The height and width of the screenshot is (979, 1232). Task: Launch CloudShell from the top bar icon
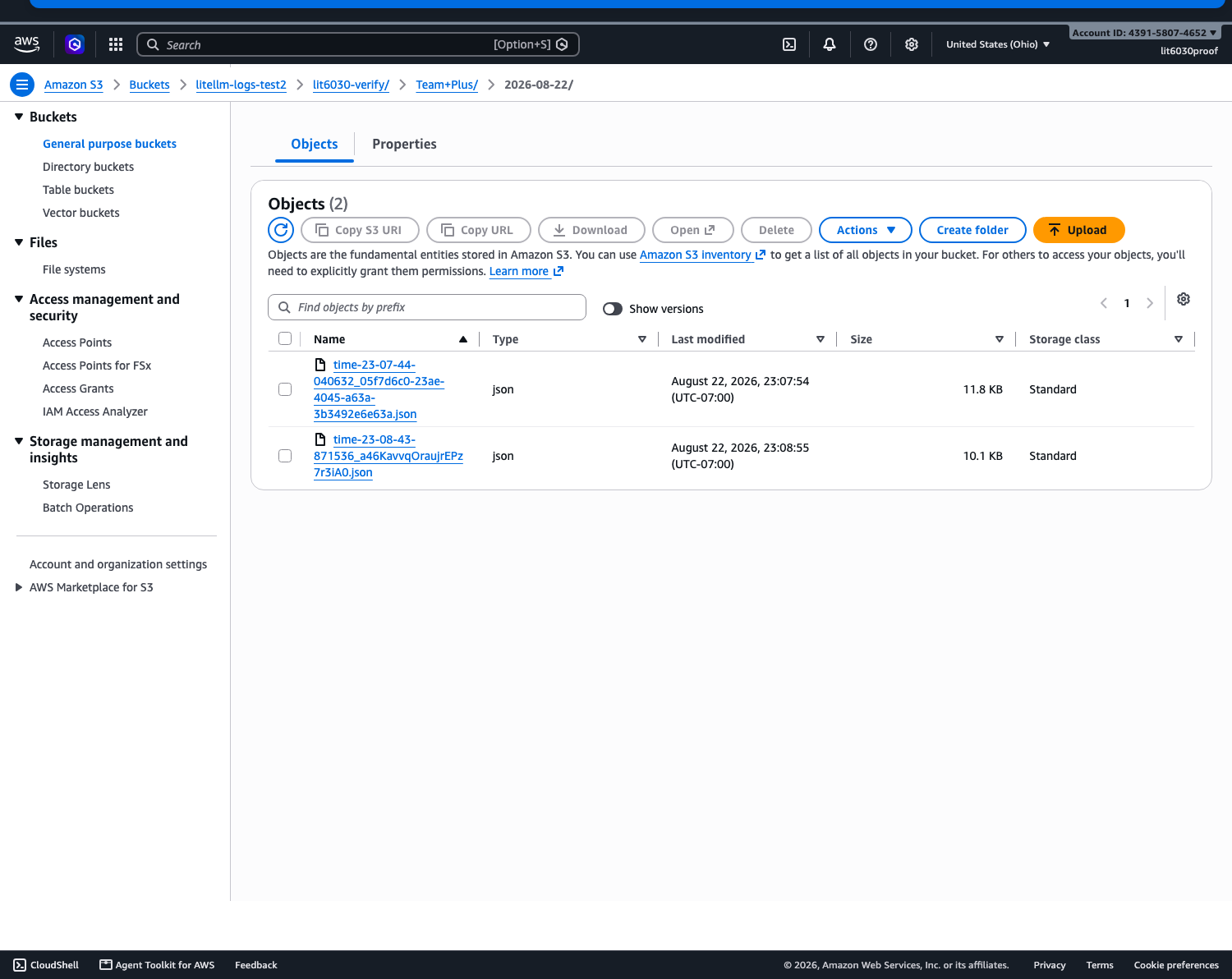tap(789, 44)
